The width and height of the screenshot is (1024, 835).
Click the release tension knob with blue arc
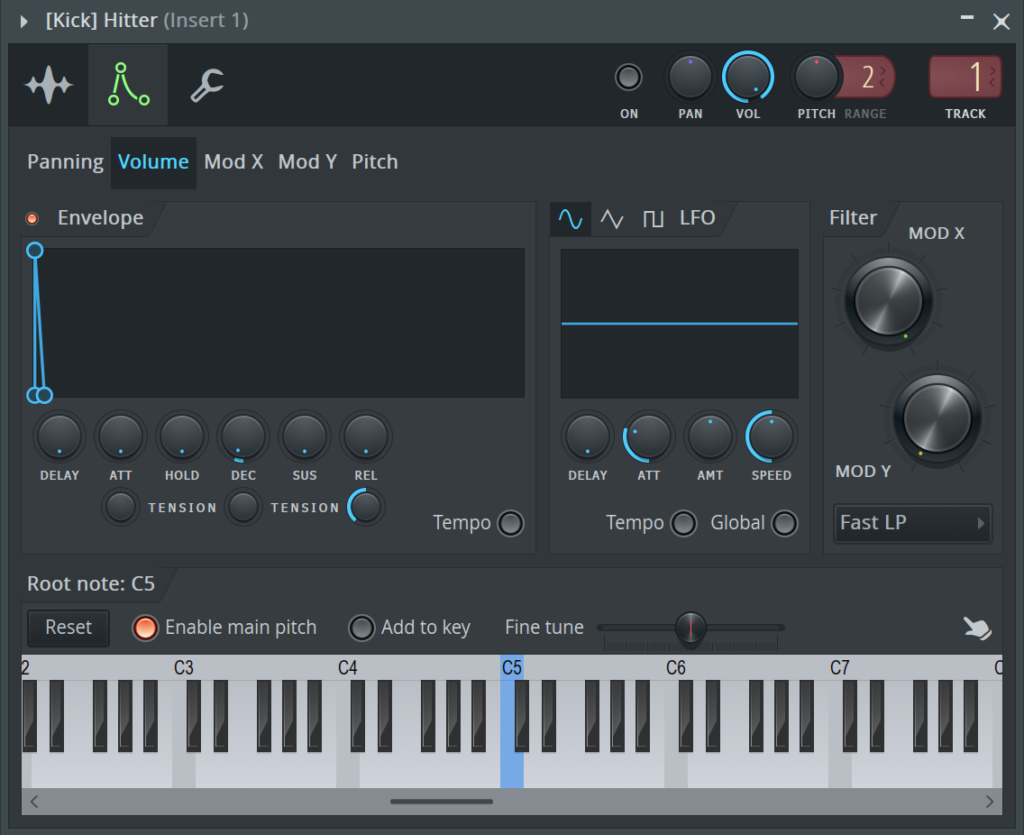click(366, 507)
